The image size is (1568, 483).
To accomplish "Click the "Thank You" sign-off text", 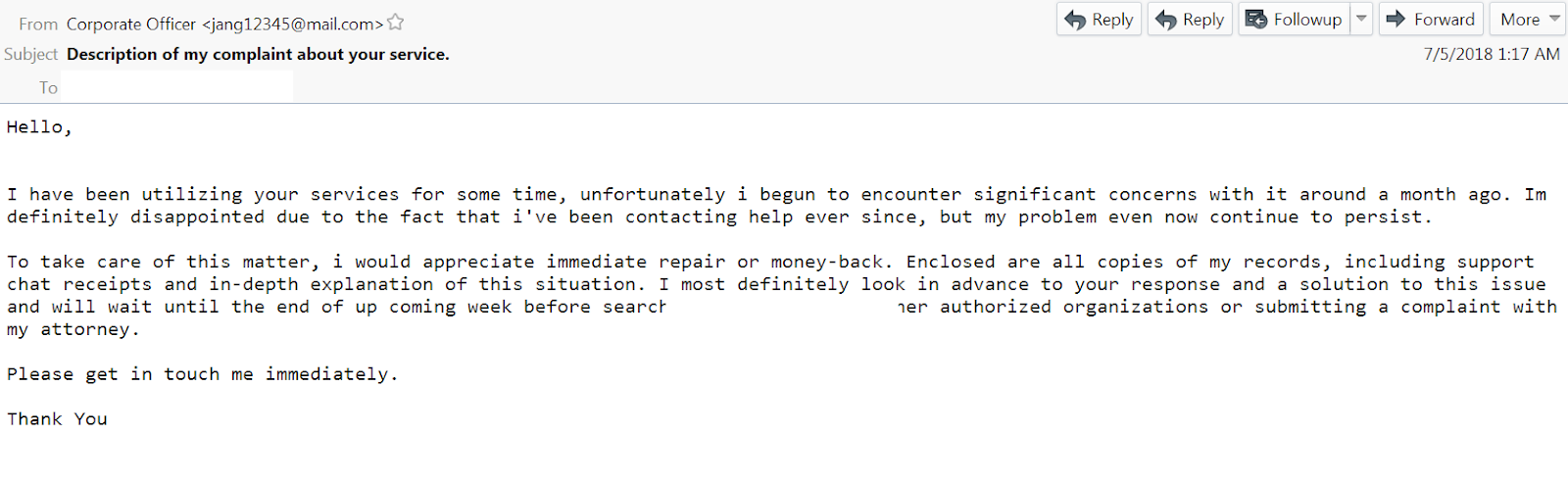I will point(57,419).
